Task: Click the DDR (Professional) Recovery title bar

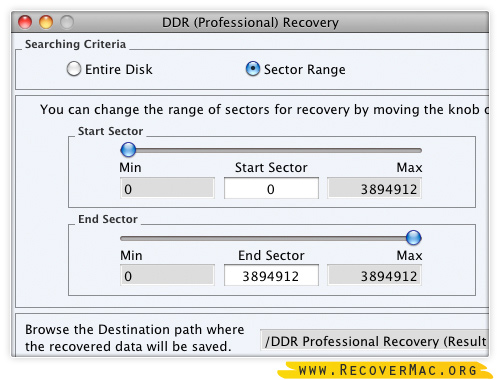Action: [250, 22]
